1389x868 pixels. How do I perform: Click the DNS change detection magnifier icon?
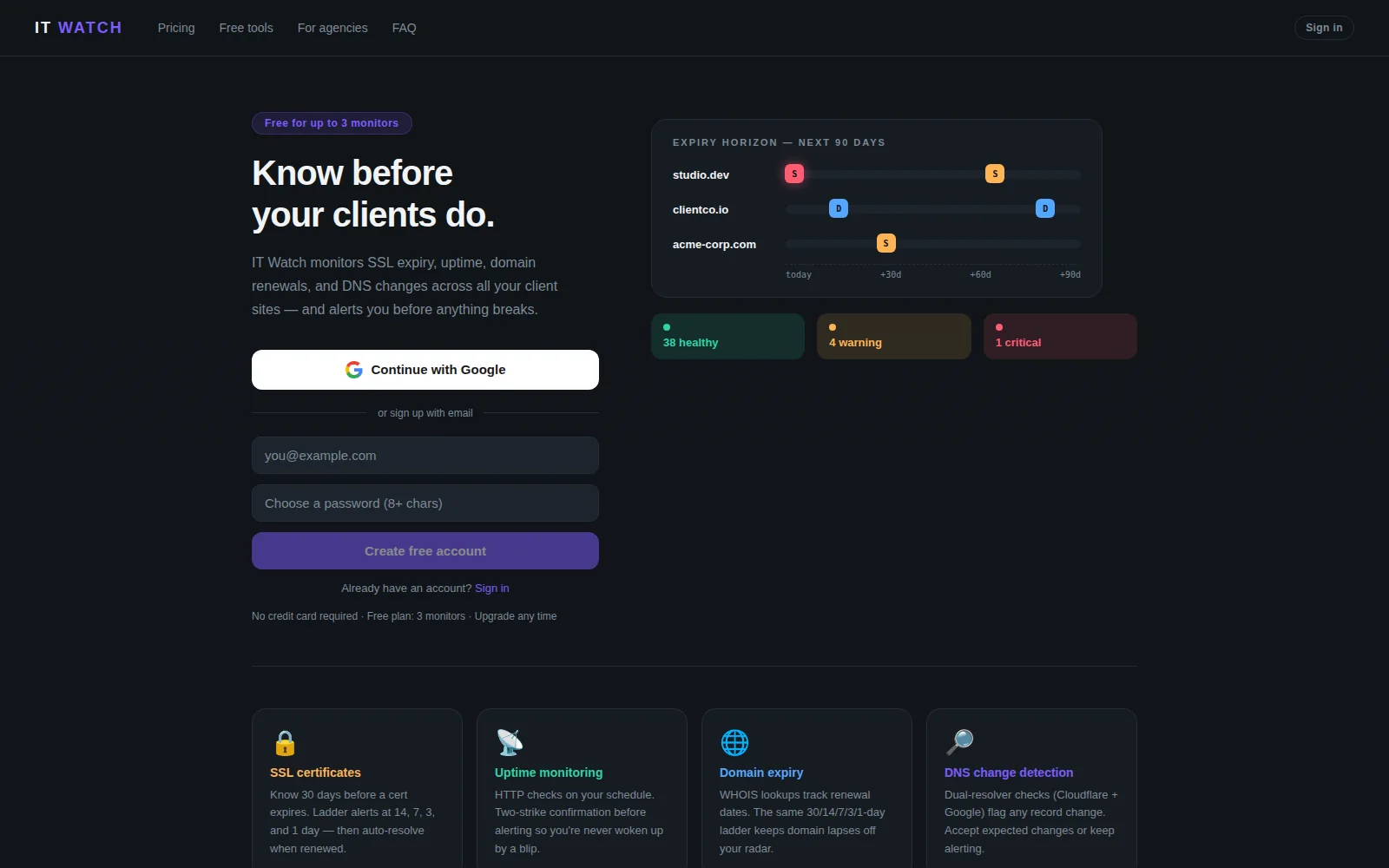[x=959, y=743]
